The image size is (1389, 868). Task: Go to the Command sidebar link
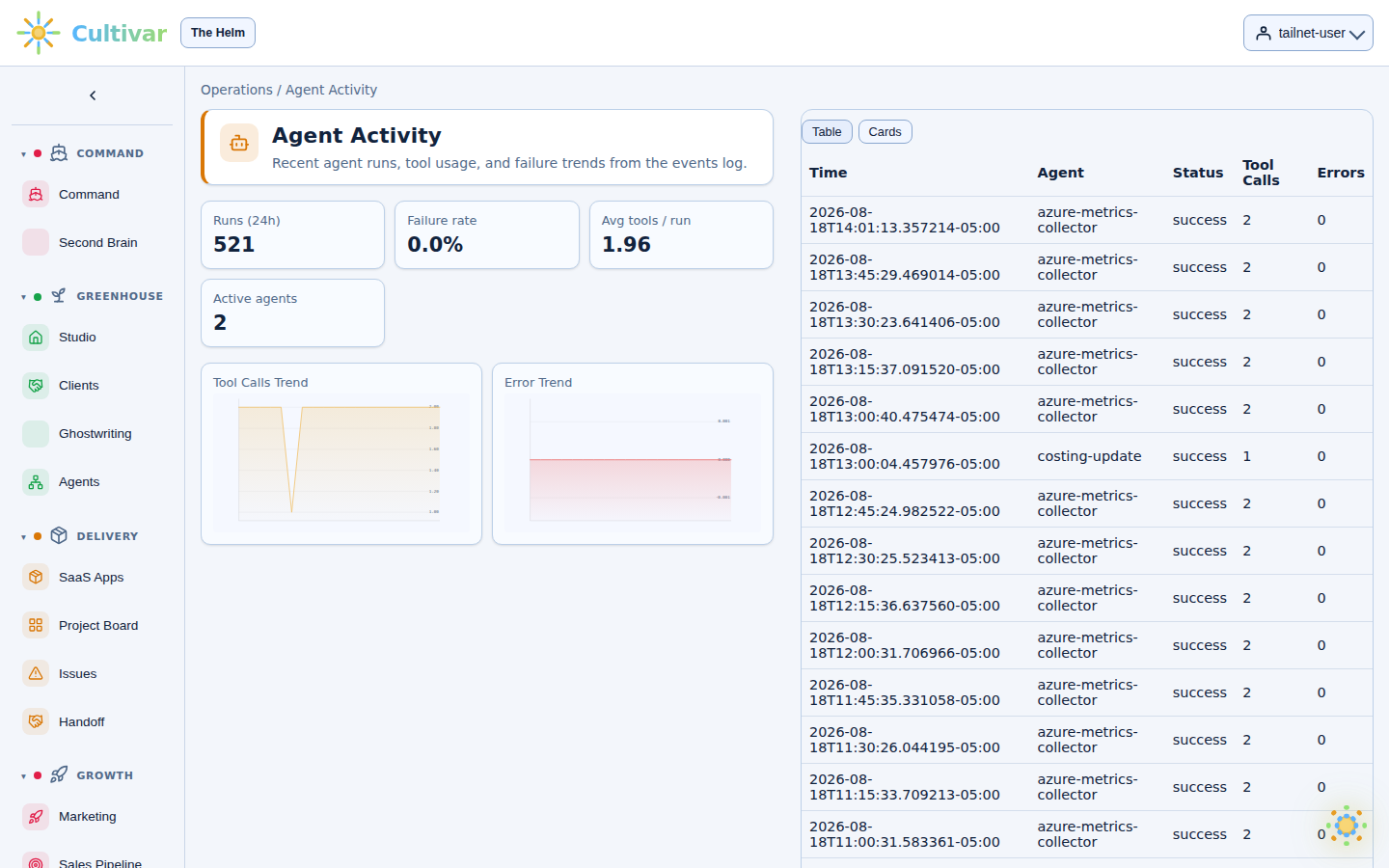tap(89, 194)
